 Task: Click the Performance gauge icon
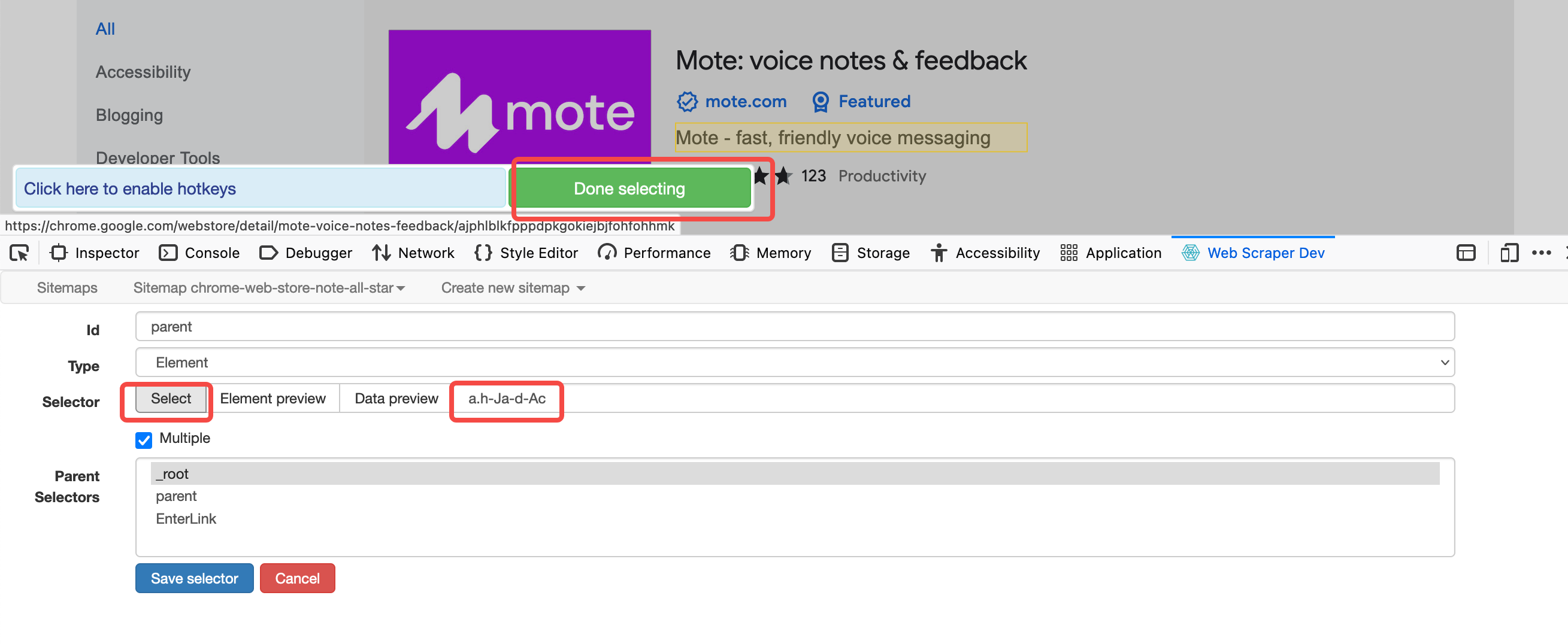[607, 253]
